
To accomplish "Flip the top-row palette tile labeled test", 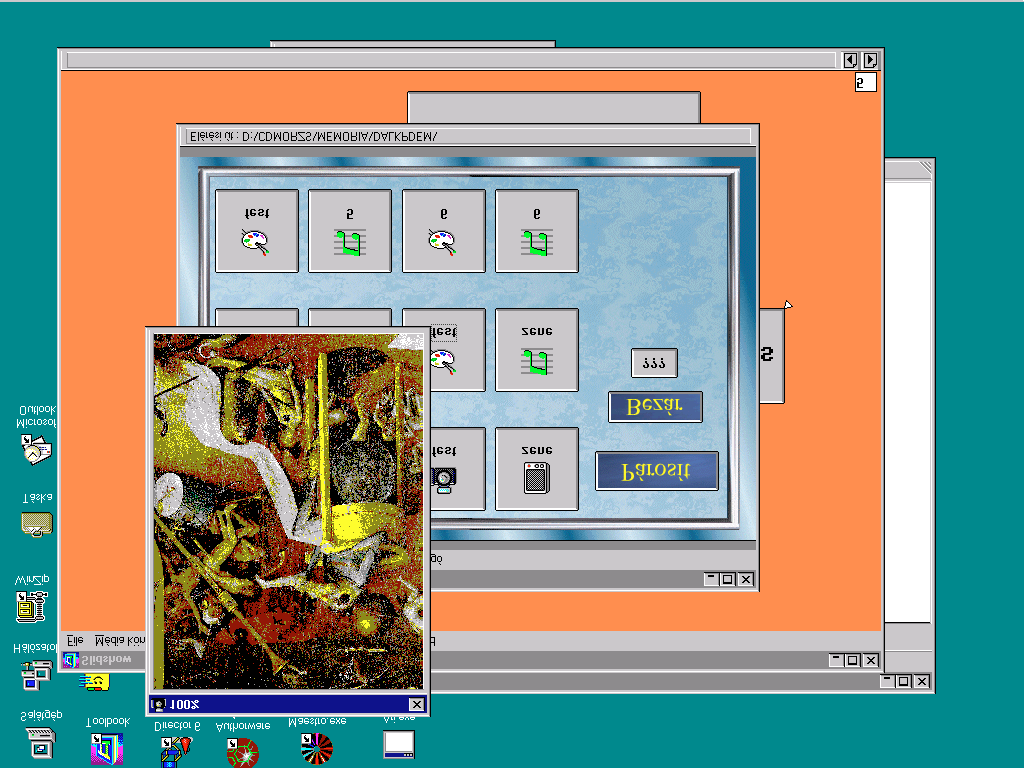I will tap(257, 231).
